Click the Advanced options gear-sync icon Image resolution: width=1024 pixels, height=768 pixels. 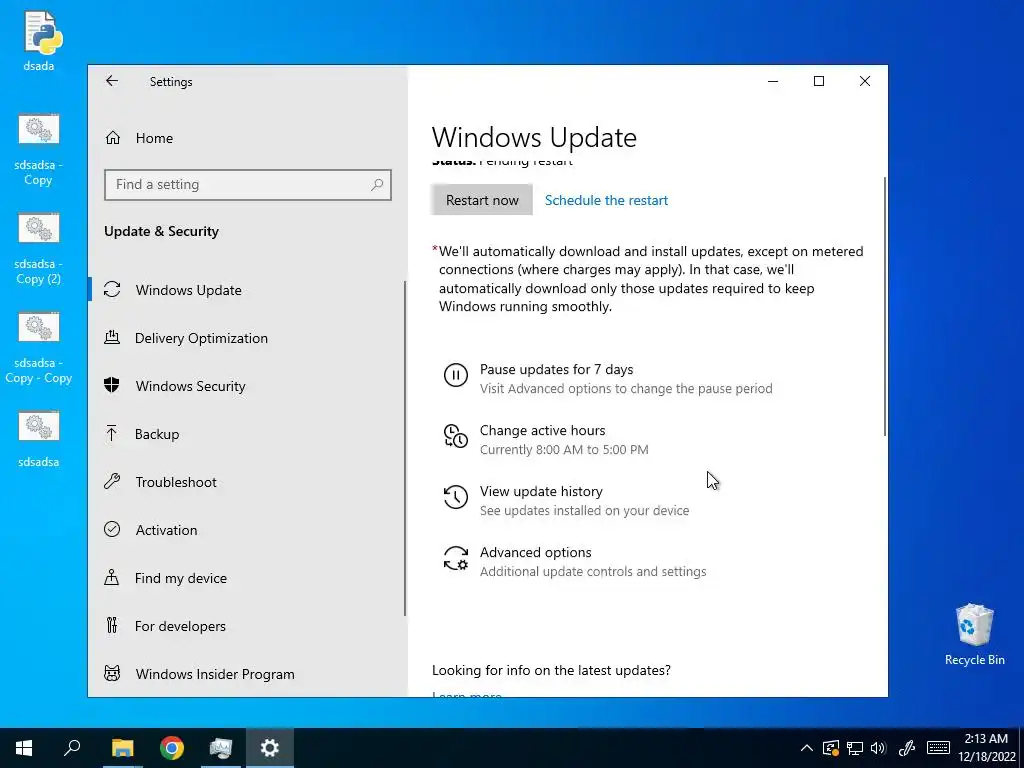(456, 558)
